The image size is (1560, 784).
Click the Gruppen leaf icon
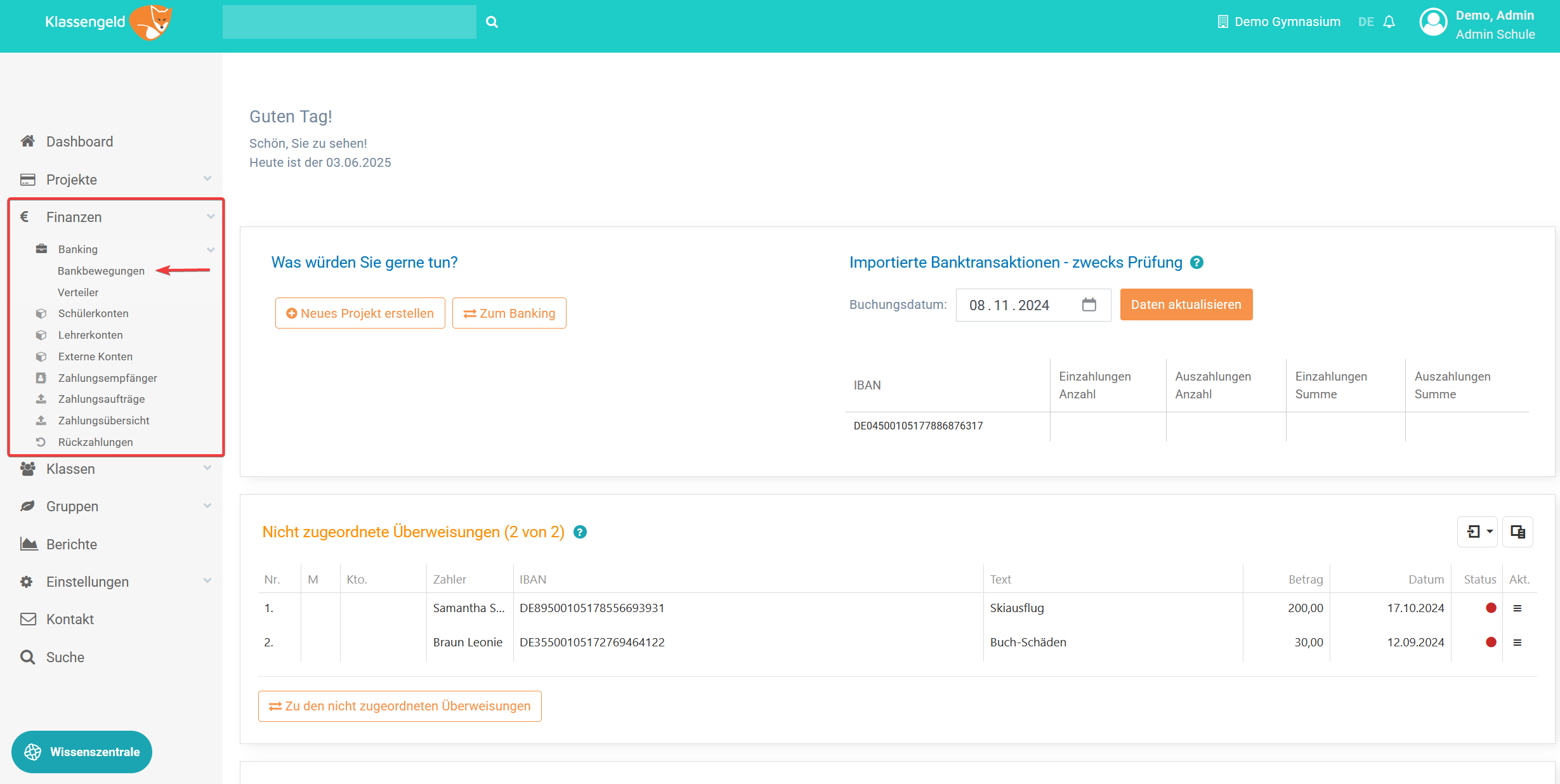pos(27,506)
